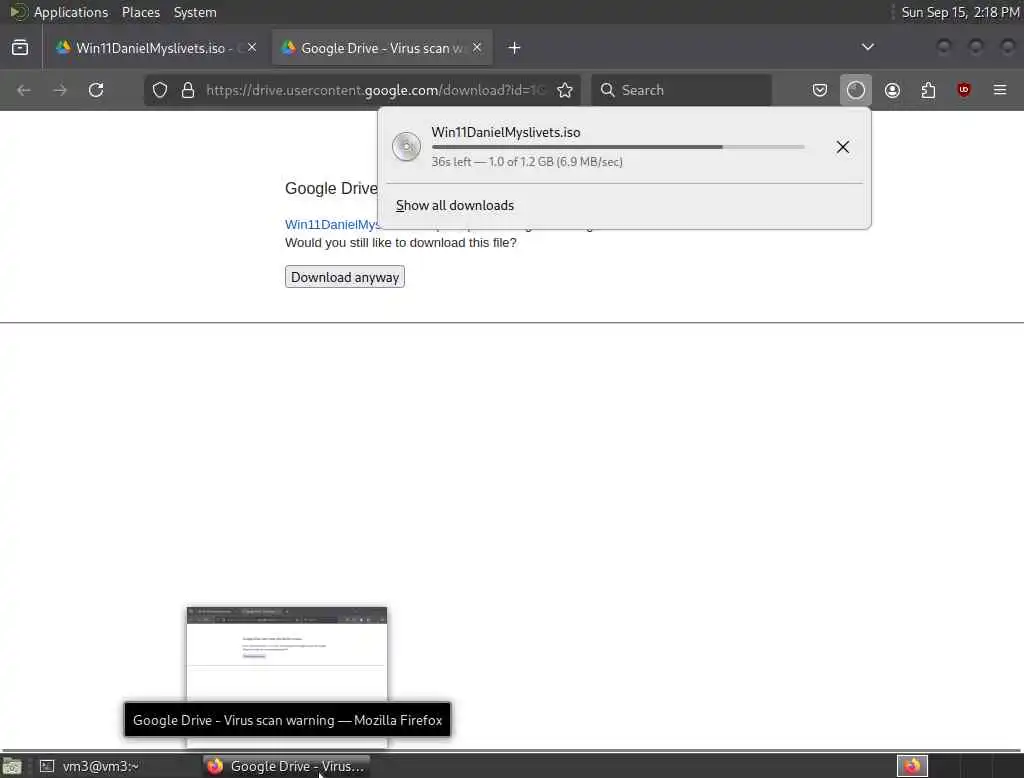Click the clock Sun Sep 15, 2:18 PM
This screenshot has width=1024, height=778.
[960, 12]
